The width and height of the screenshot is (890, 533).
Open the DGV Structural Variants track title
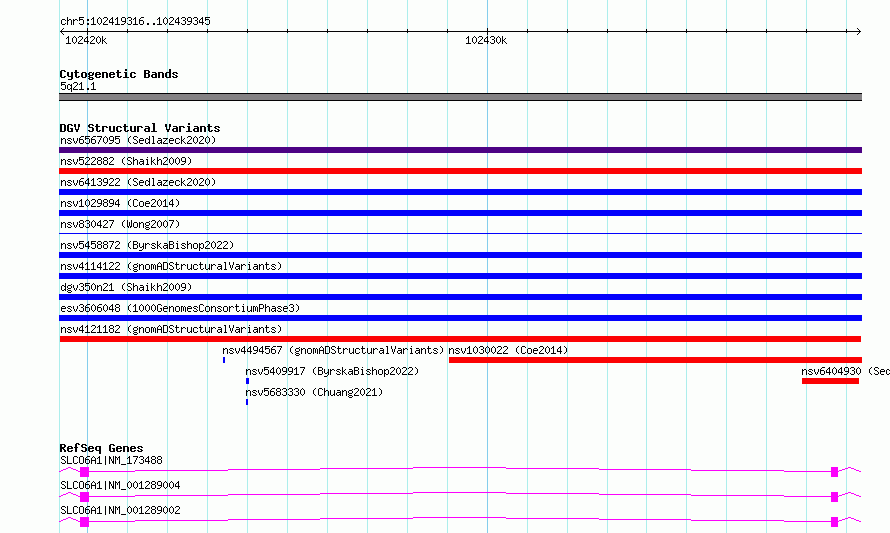pyautogui.click(x=140, y=128)
